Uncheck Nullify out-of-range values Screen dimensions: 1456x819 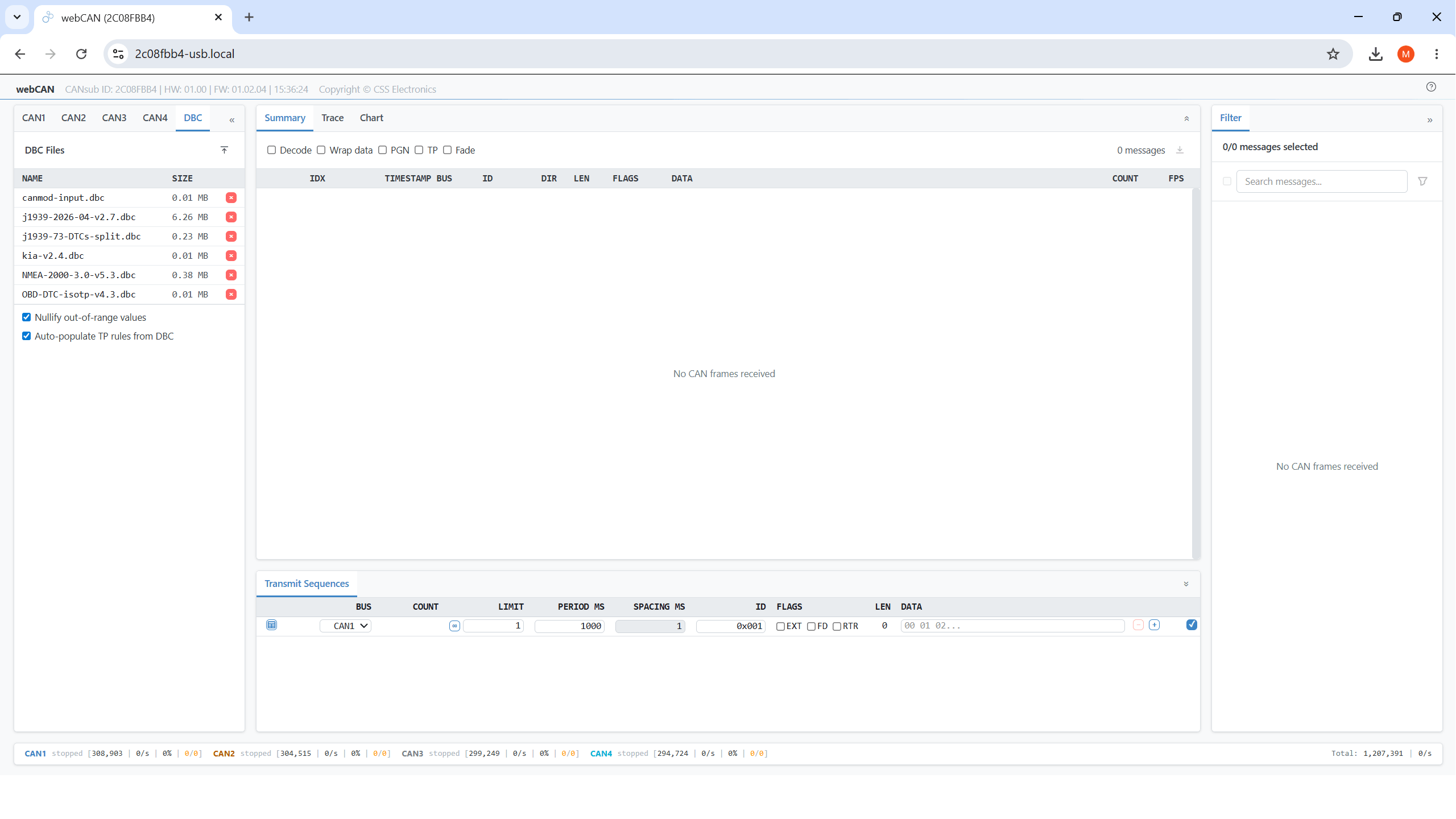[x=26, y=317]
